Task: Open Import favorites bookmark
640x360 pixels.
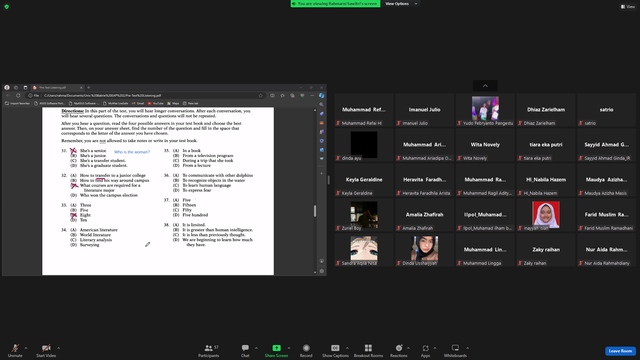Action: click(17, 103)
